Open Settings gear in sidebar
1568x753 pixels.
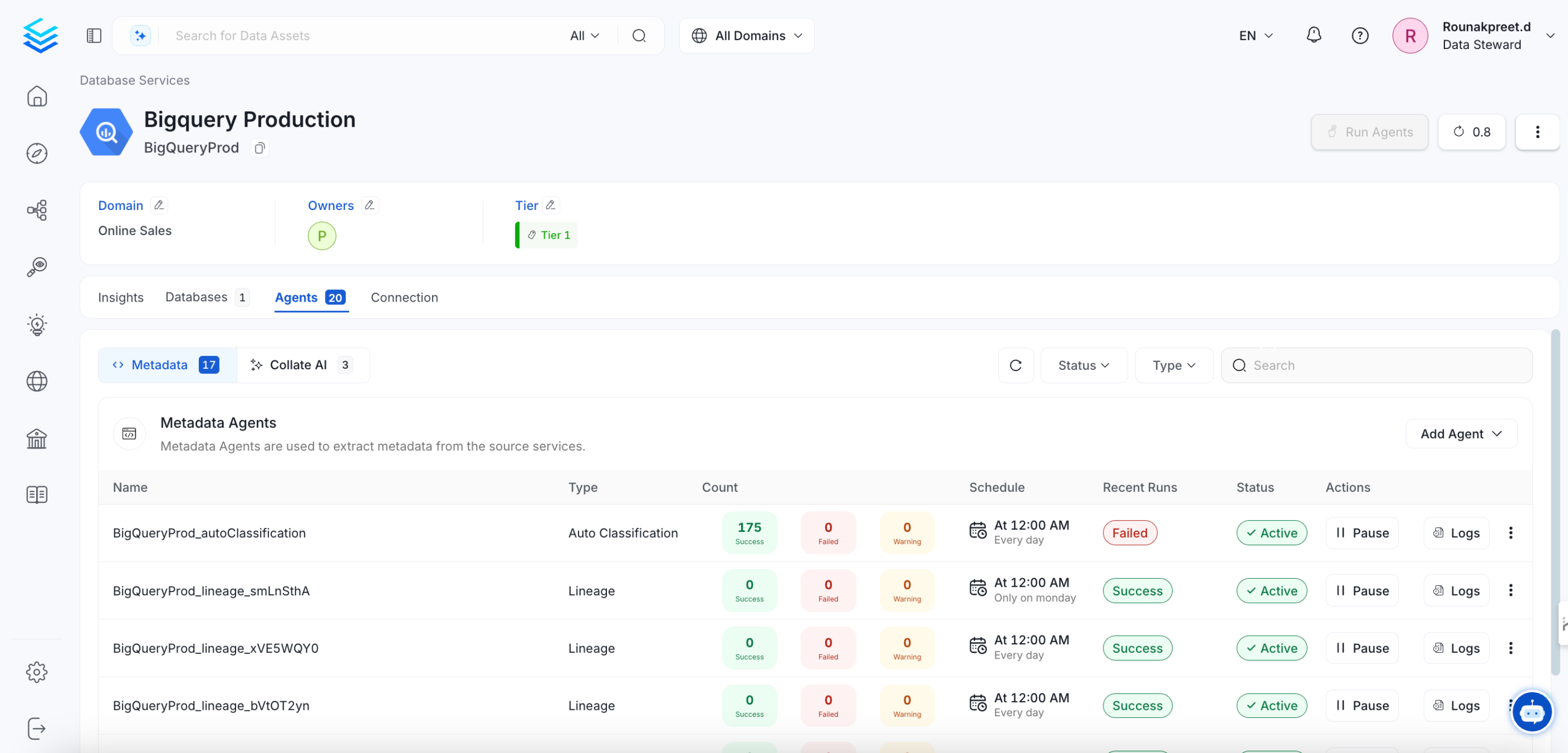[x=37, y=671]
